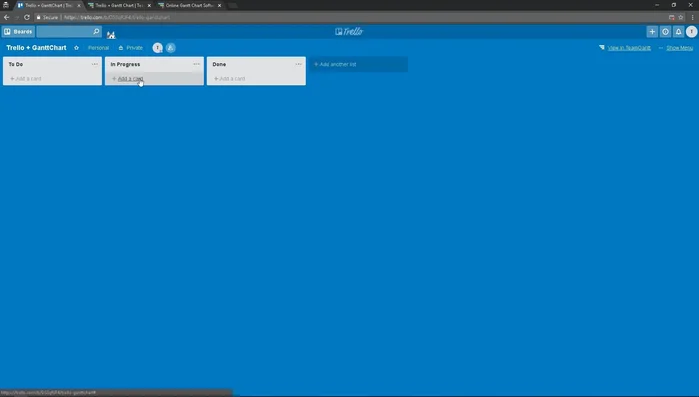Screen dimensions: 699x397
Task: Click the In Progress list title
Action: 125,64
